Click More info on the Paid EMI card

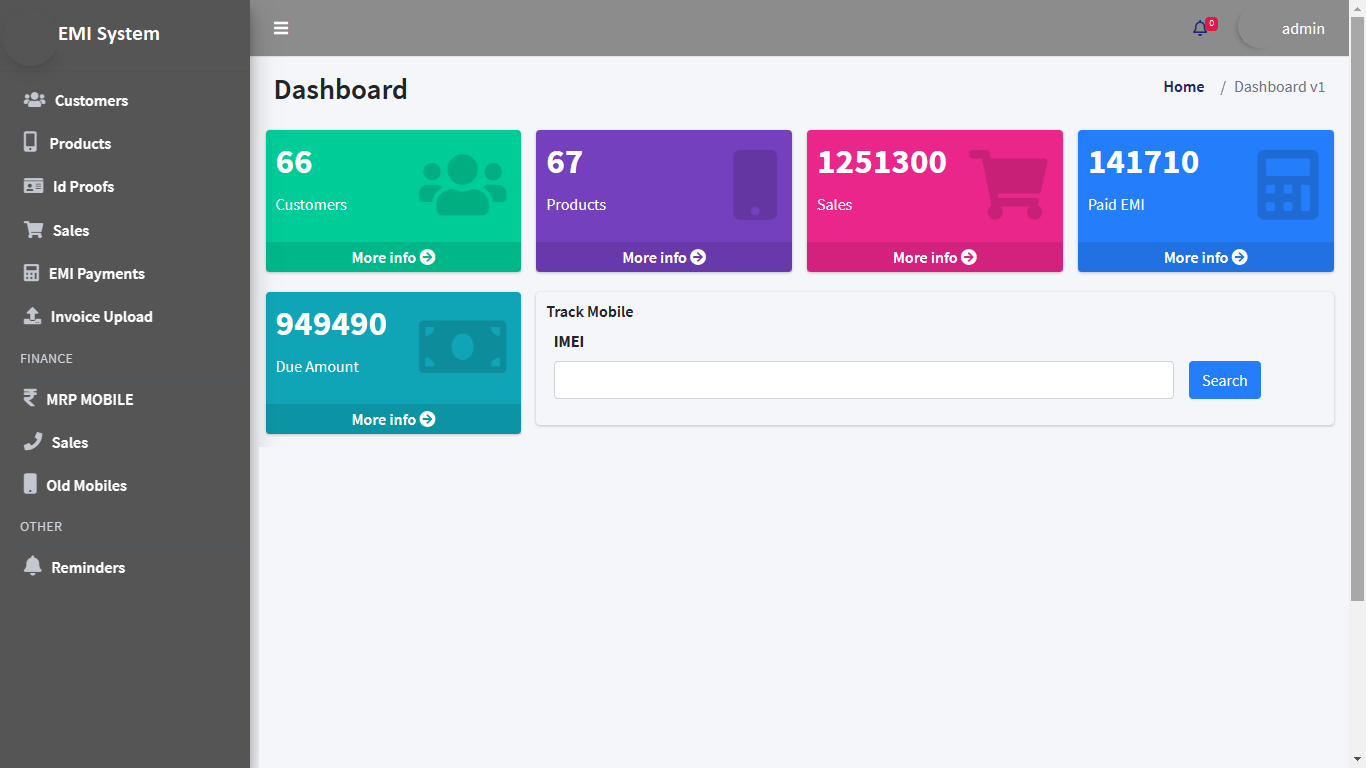tap(1205, 258)
